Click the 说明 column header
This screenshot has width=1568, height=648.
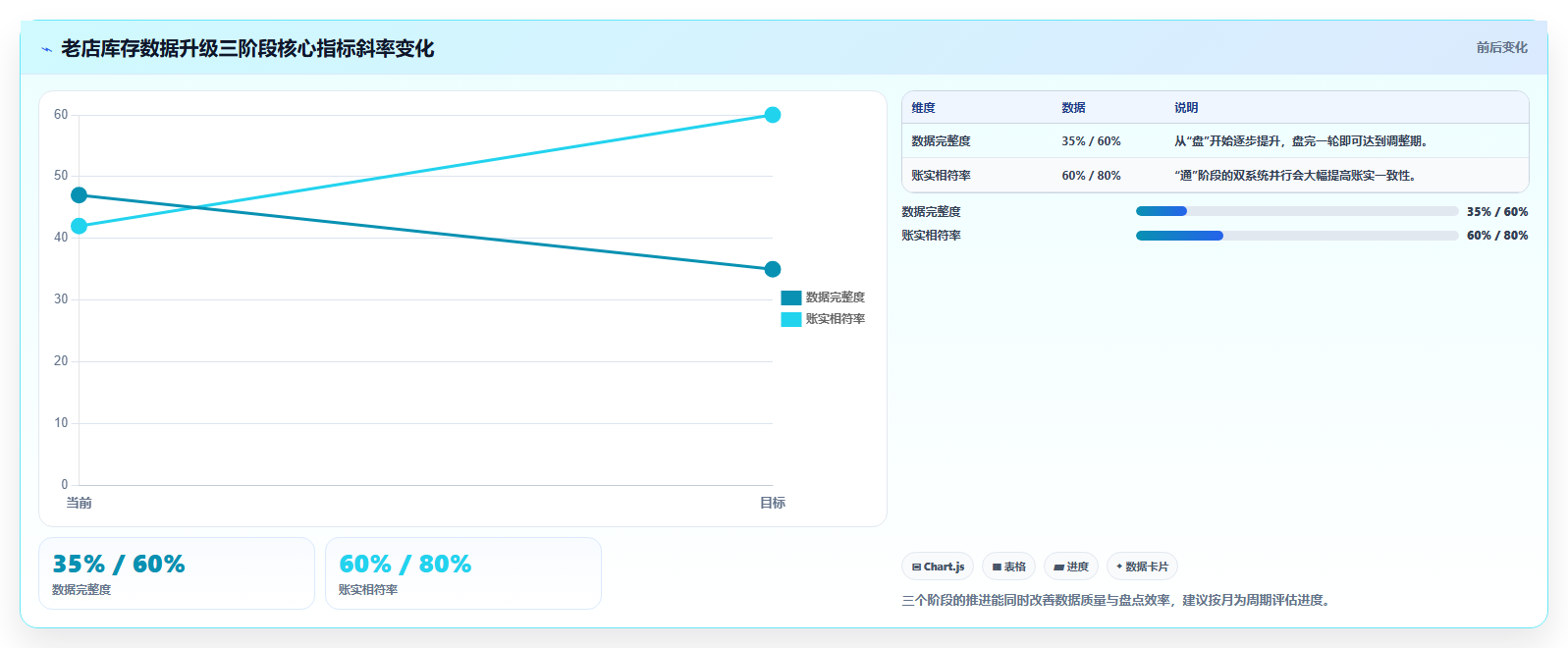(1186, 108)
